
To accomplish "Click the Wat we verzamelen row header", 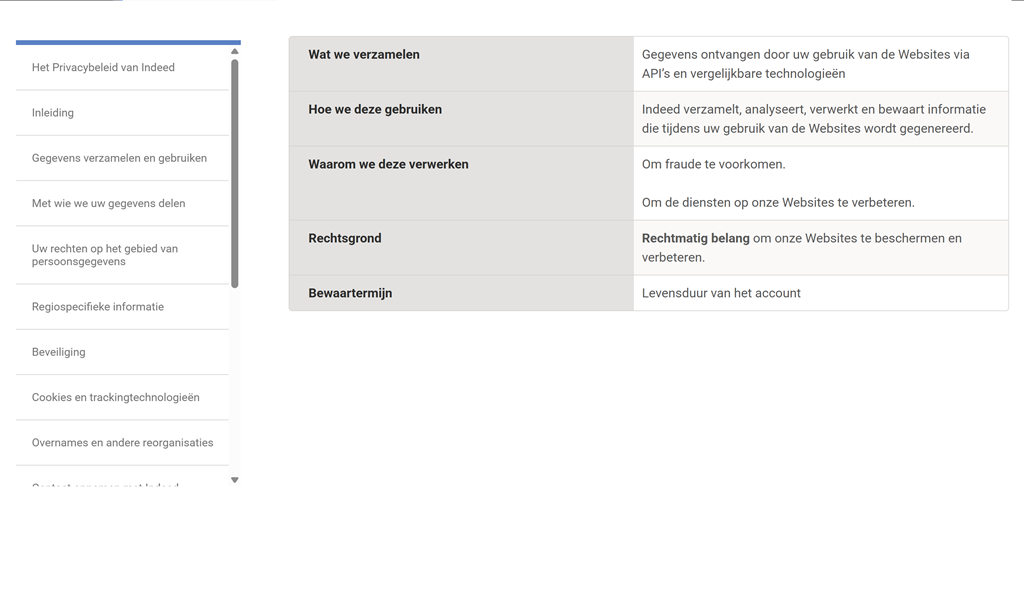I will 364,55.
